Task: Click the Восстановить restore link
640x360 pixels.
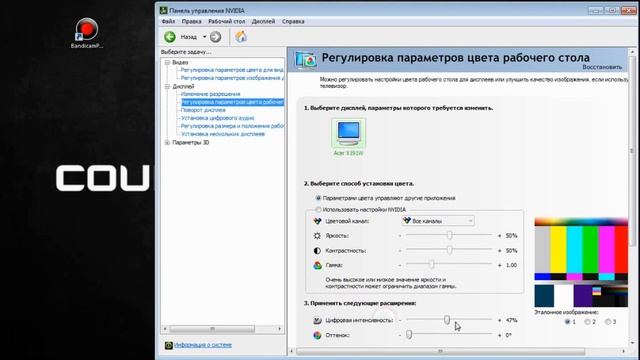Action: pos(602,67)
